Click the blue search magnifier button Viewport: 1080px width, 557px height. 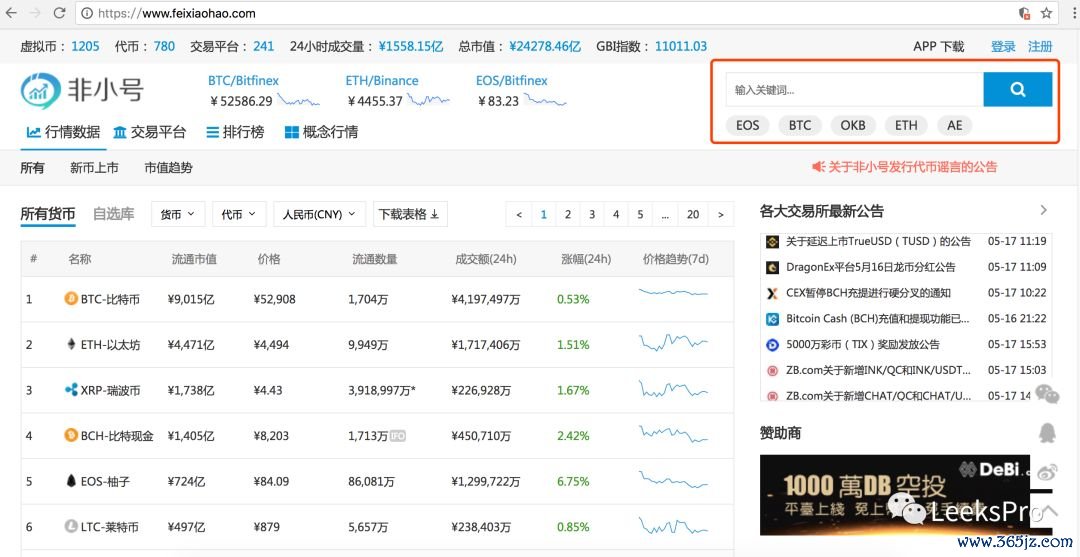point(1017,89)
